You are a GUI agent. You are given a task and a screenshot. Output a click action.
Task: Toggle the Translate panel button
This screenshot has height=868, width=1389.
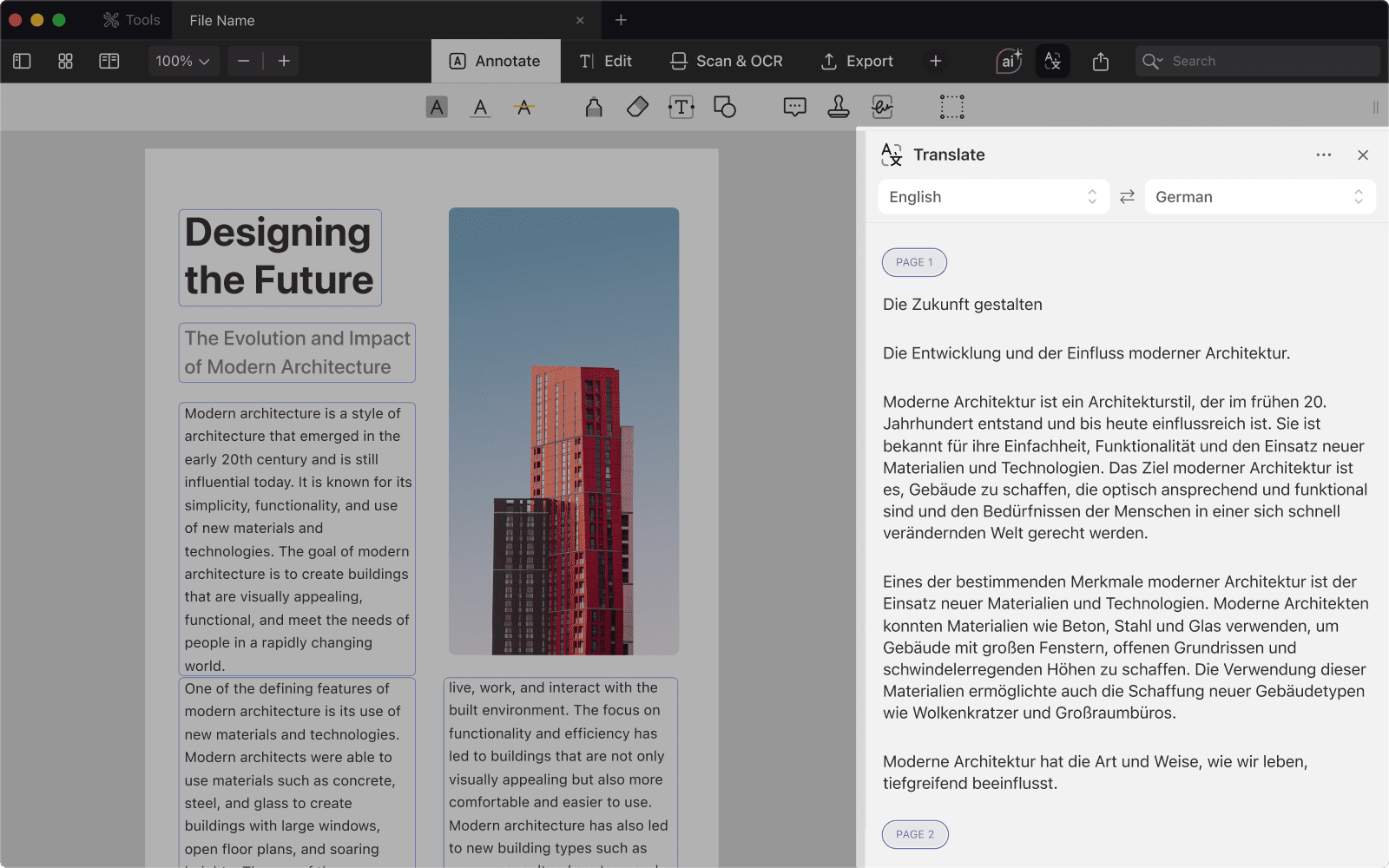pos(1052,62)
